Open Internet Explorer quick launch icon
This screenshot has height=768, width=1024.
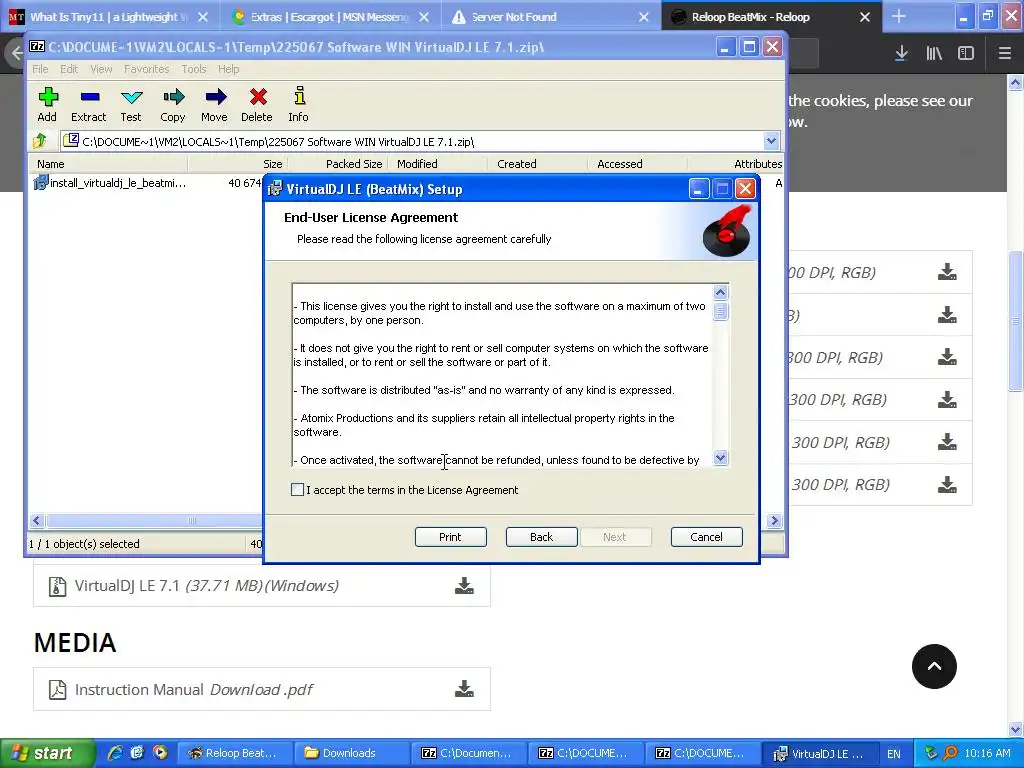click(114, 753)
